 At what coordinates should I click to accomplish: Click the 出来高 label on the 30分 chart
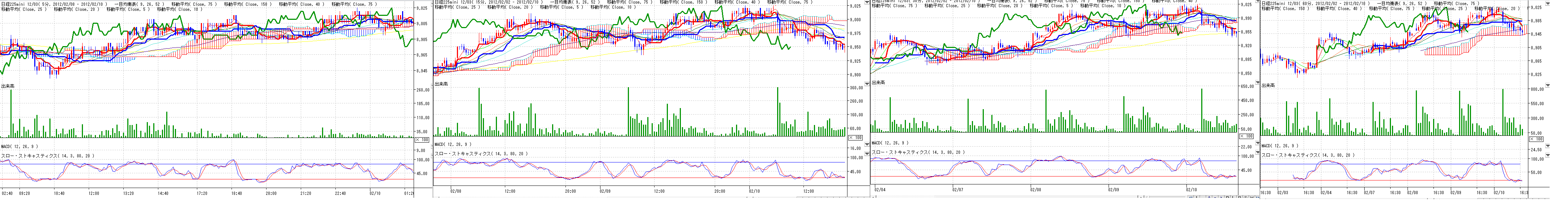pos(878,83)
